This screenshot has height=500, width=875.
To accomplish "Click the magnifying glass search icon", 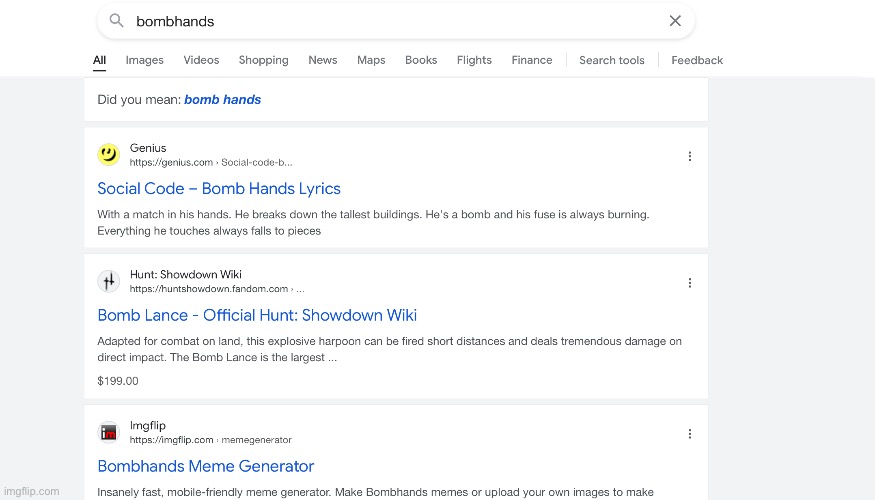I will pos(116,21).
